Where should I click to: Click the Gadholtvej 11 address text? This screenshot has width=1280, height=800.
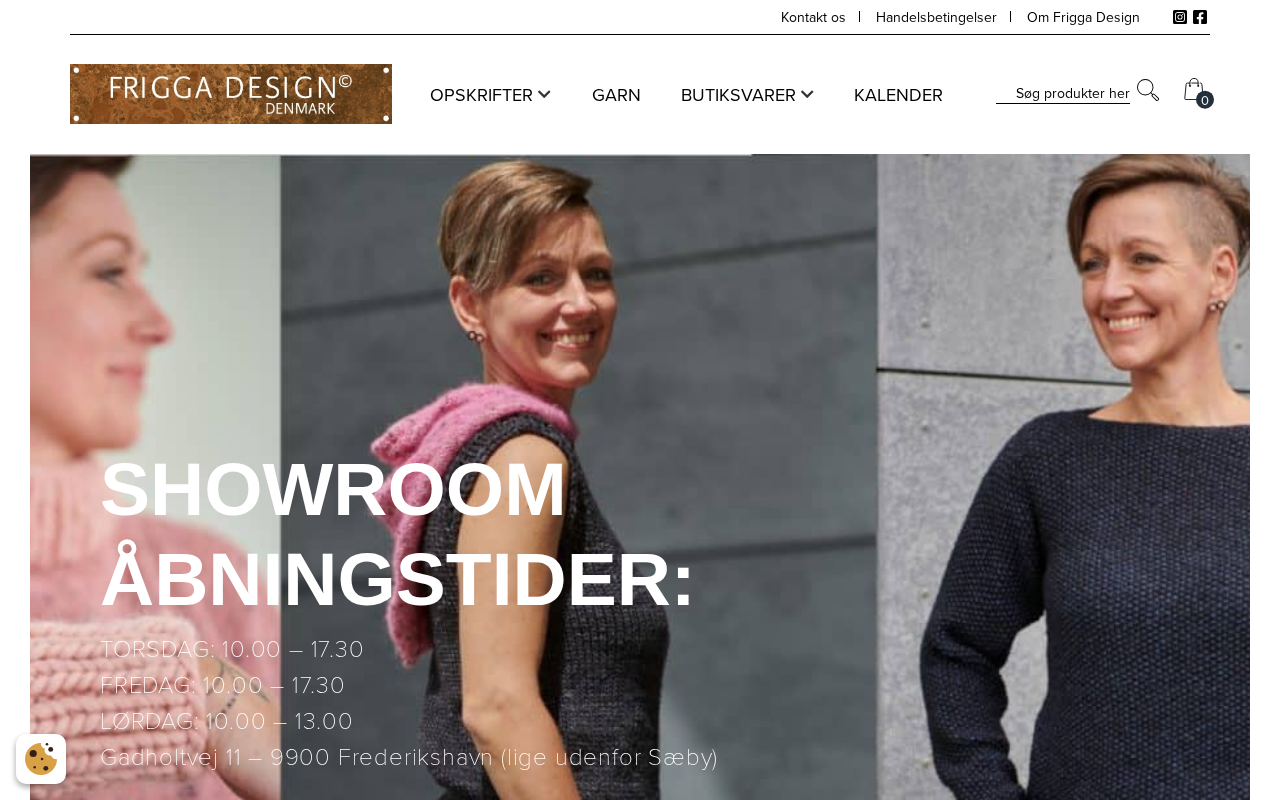pyautogui.click(x=409, y=758)
